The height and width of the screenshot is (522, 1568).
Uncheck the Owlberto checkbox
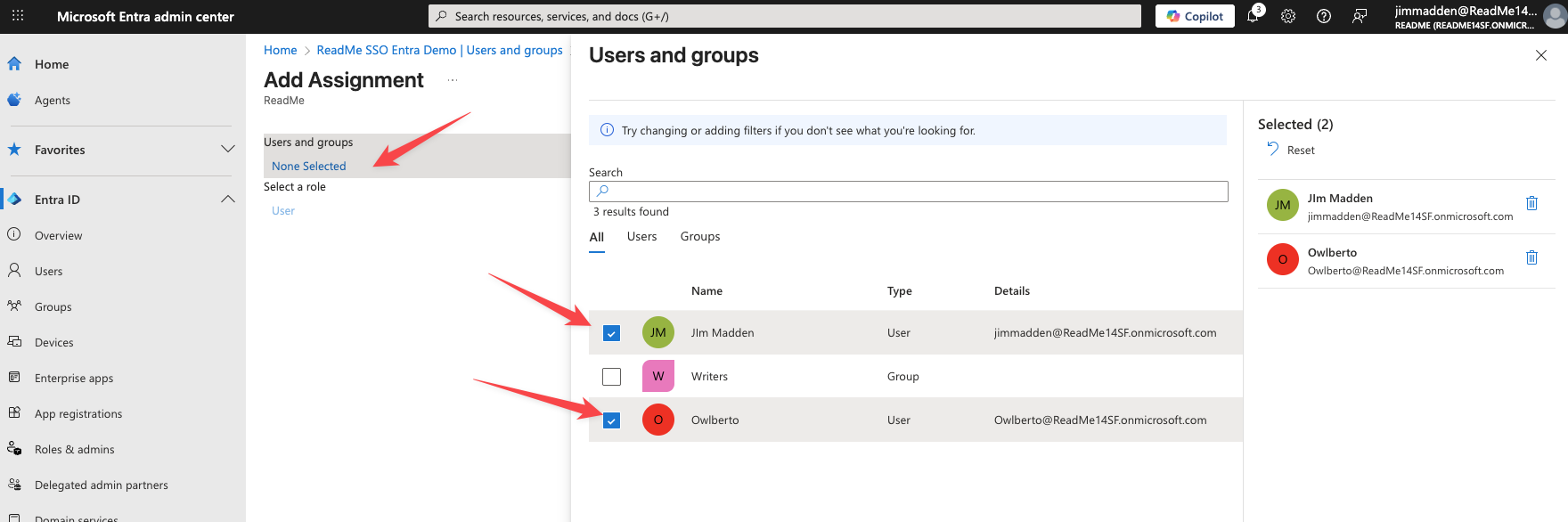(x=611, y=420)
